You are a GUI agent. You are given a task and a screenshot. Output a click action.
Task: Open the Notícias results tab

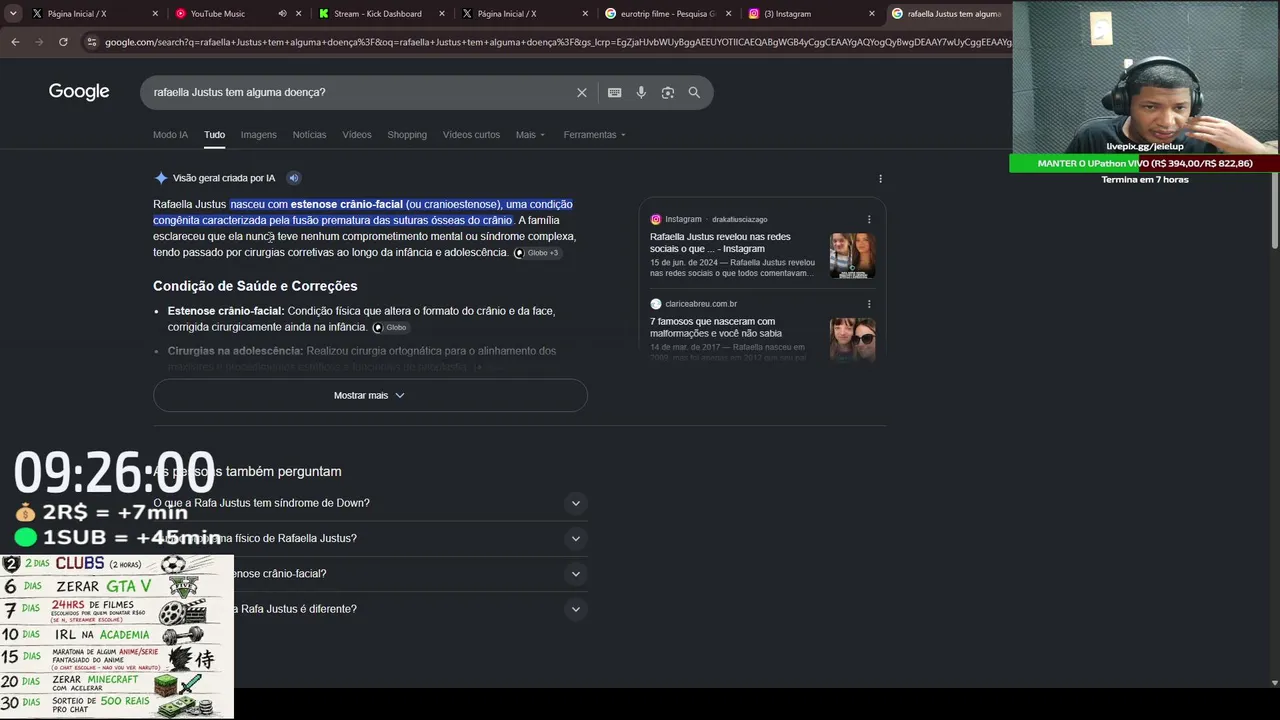(309, 135)
